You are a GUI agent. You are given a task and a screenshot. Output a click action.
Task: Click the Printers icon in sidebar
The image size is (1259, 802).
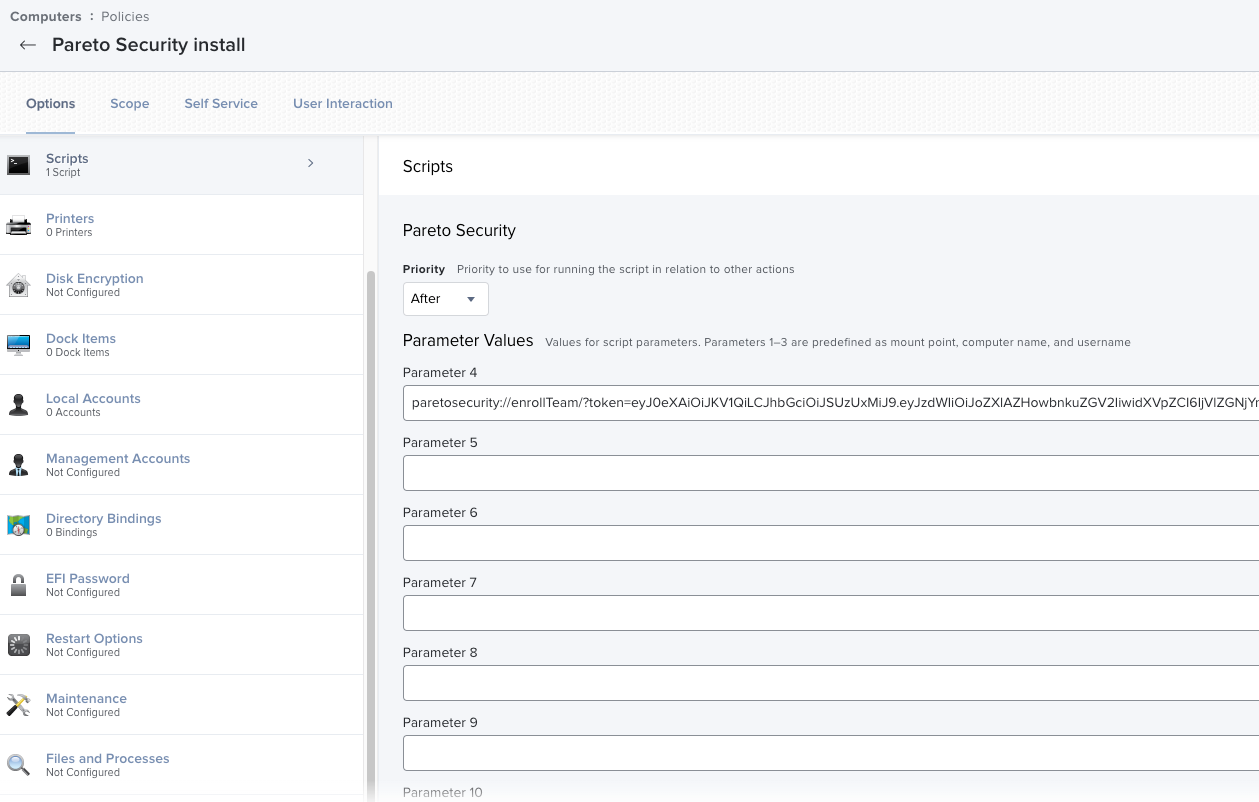[x=18, y=226]
